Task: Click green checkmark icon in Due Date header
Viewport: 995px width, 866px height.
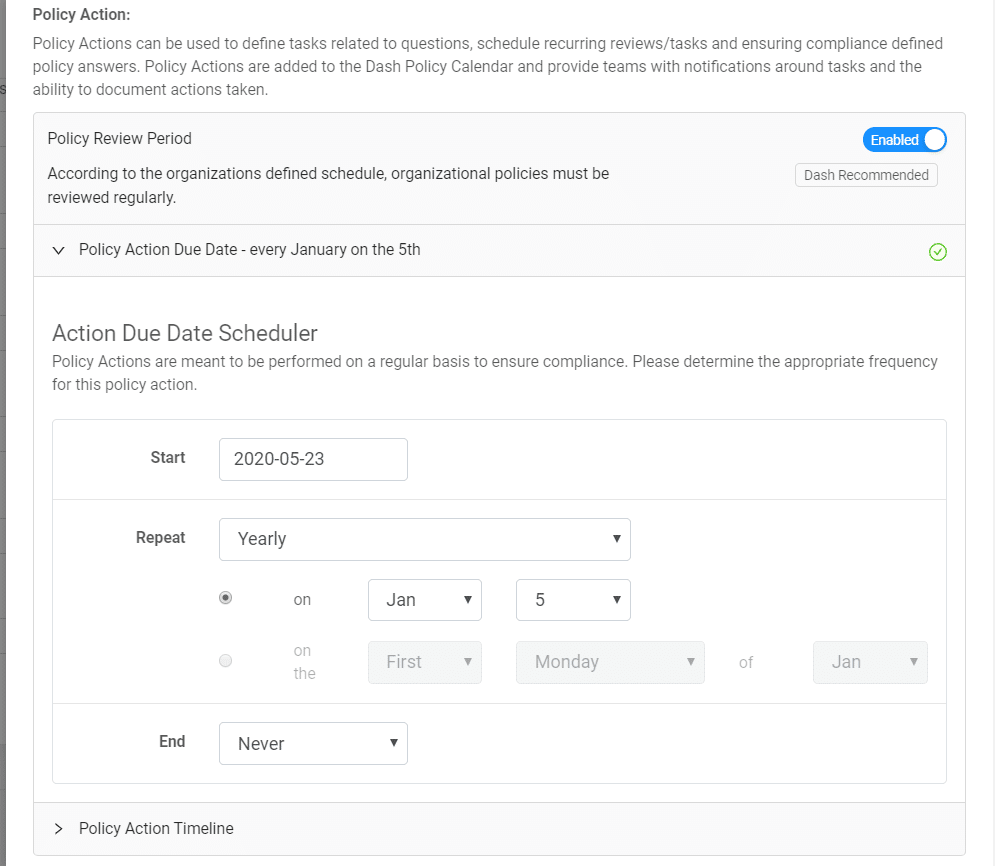Action: 937,252
